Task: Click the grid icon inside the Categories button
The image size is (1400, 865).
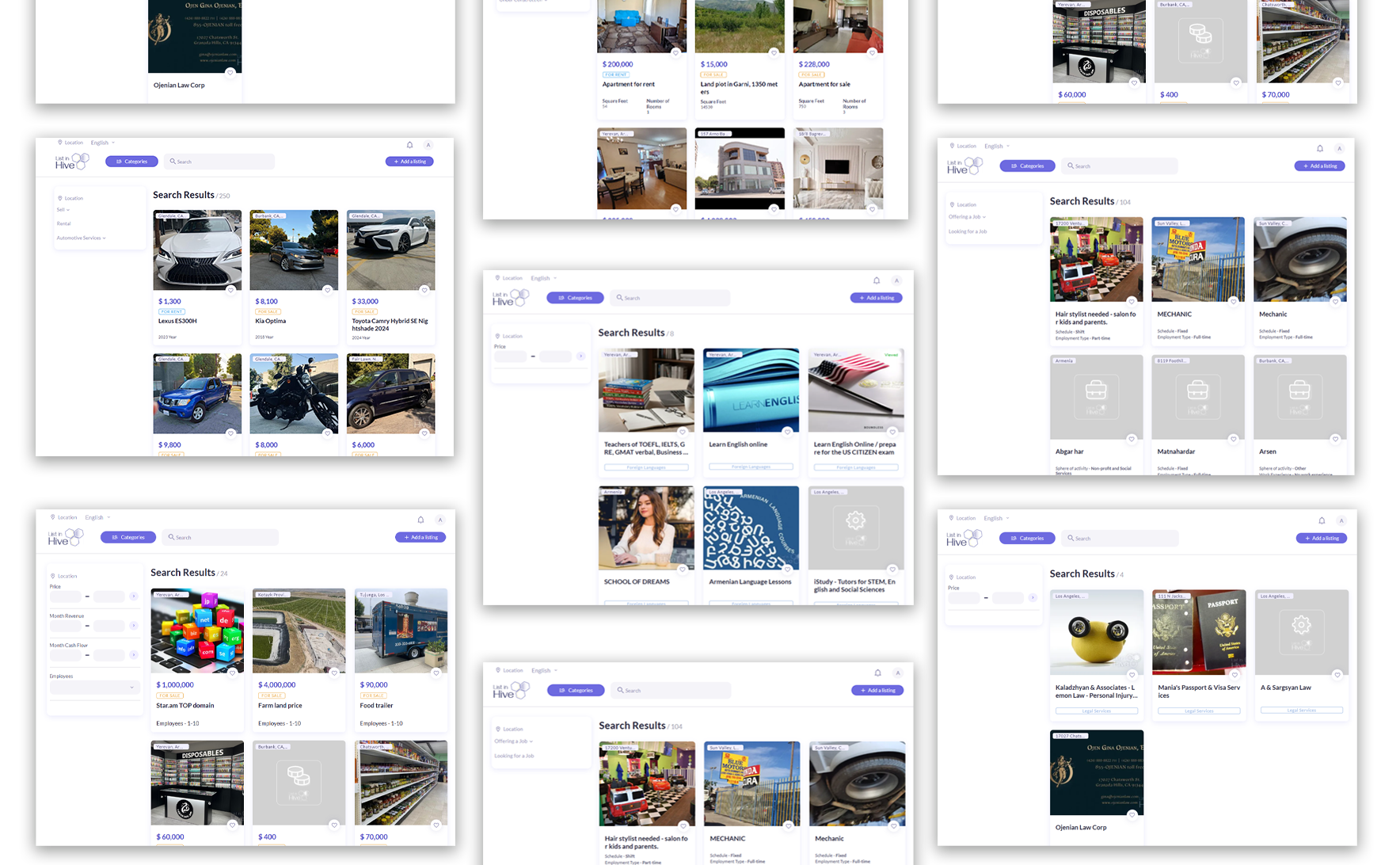Action: coord(119,162)
